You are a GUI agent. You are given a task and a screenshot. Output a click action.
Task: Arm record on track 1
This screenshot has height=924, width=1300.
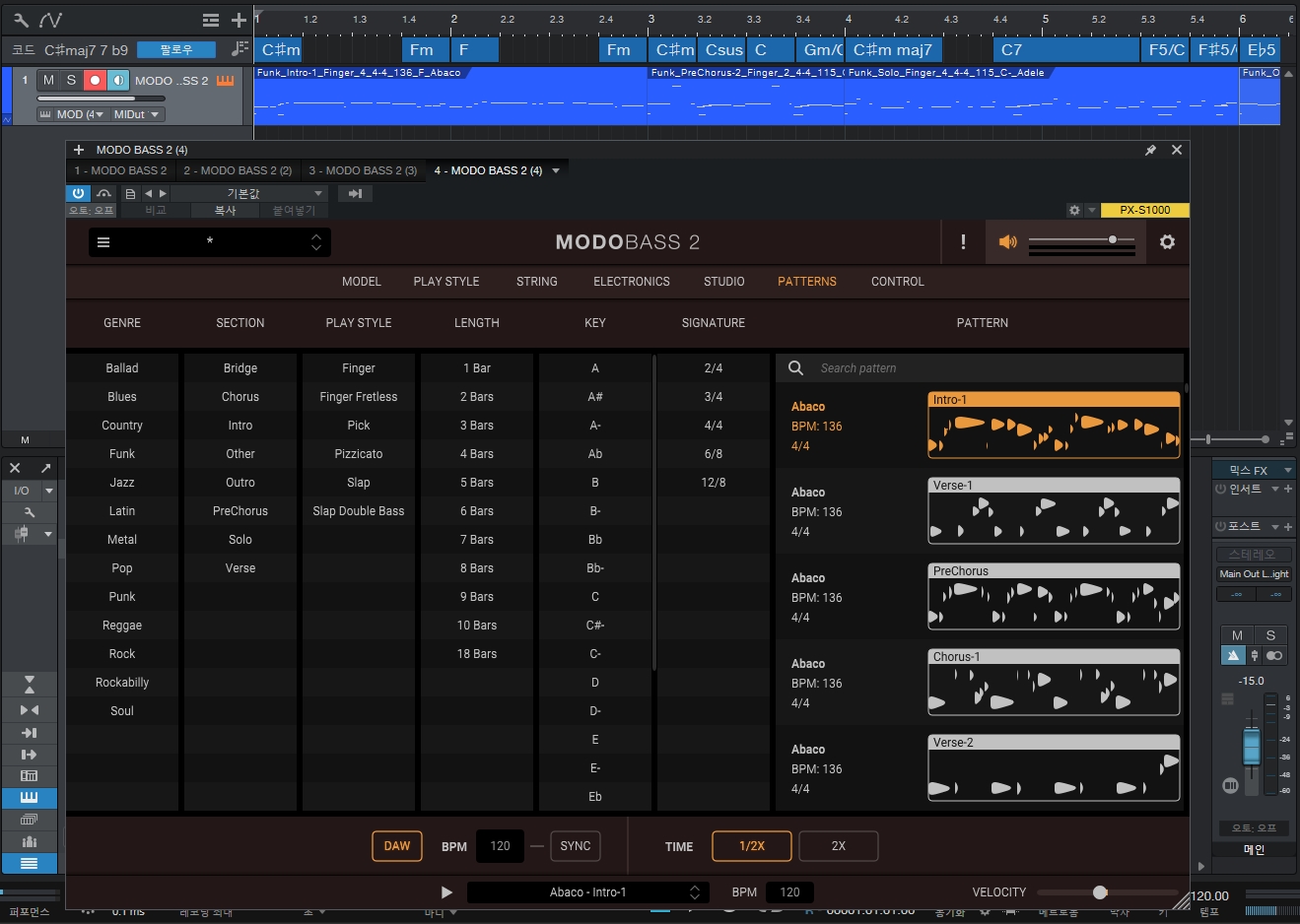(95, 80)
